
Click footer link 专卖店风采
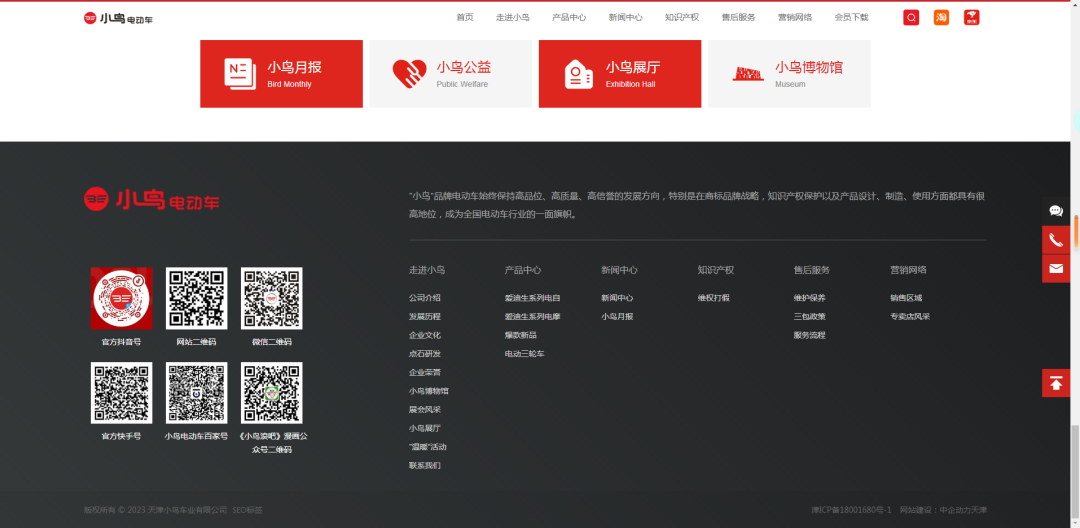pyautogui.click(x=910, y=317)
